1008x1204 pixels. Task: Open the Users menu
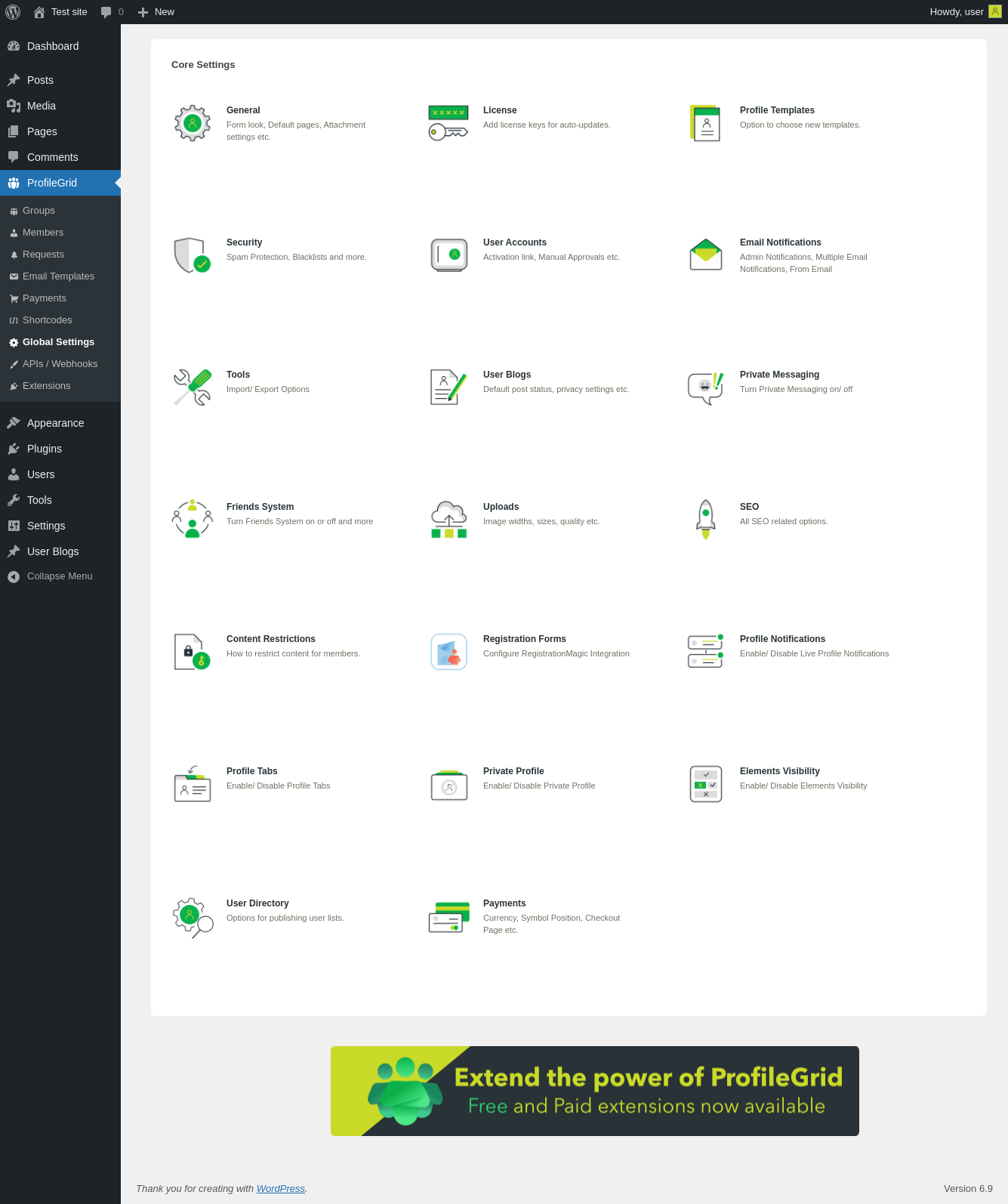(60, 474)
